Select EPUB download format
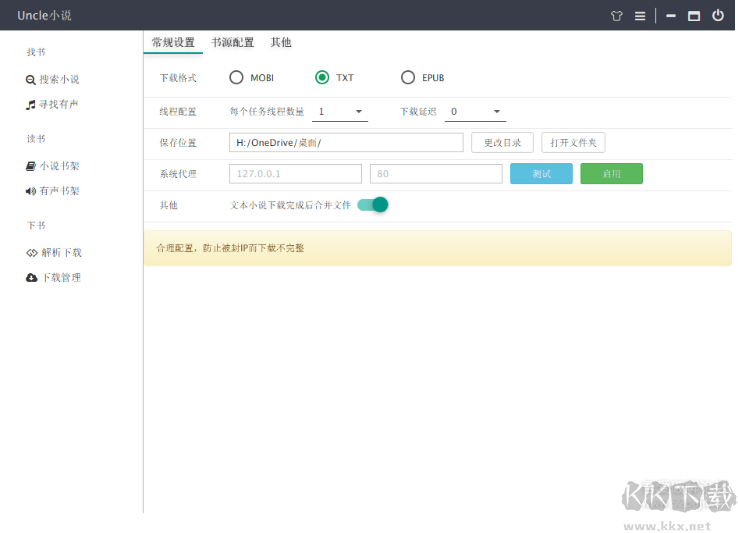Image resolution: width=738 pixels, height=533 pixels. pos(408,78)
